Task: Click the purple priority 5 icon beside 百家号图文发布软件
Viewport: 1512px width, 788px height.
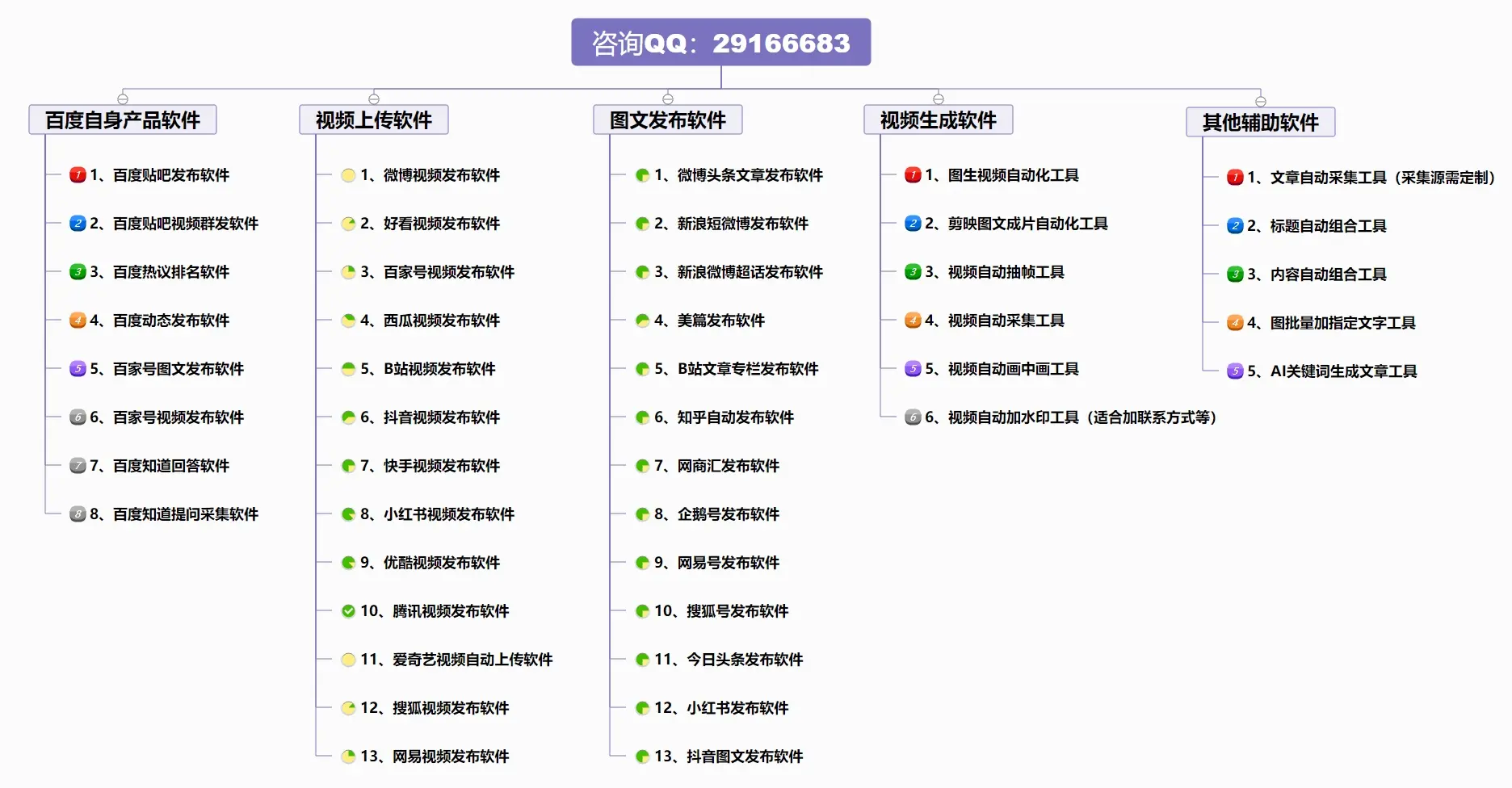Action: tap(78, 369)
